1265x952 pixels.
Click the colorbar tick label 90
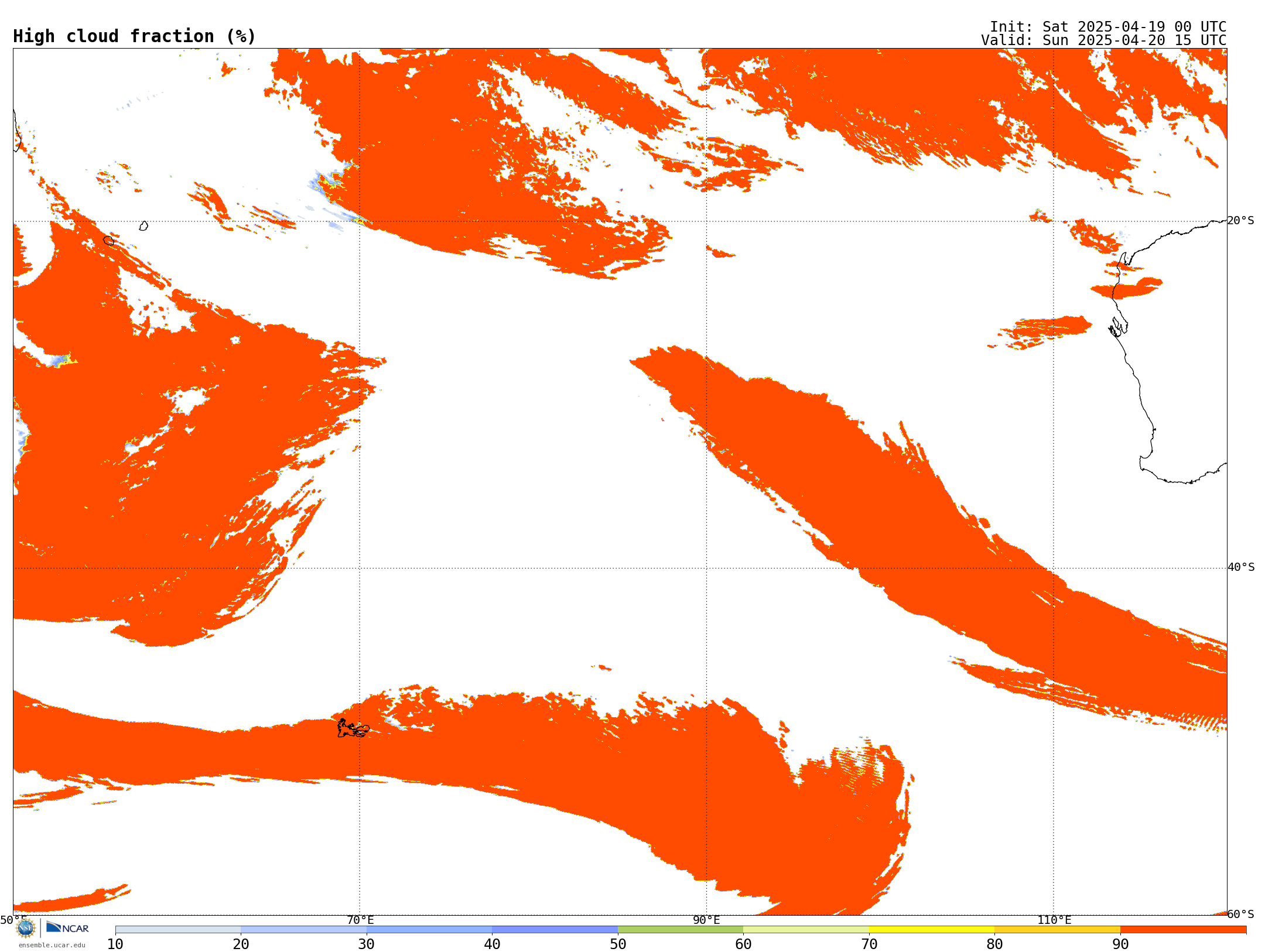click(1120, 944)
